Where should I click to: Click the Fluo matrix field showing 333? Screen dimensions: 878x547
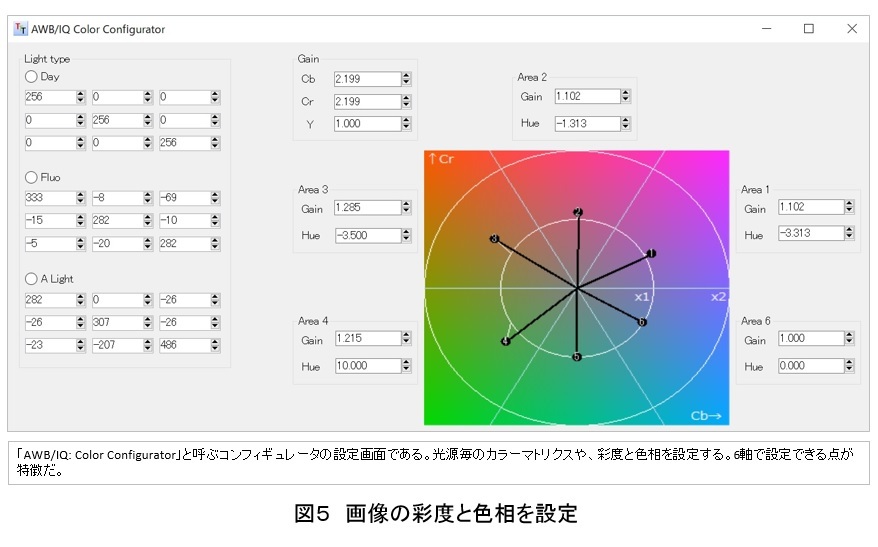[x=49, y=198]
